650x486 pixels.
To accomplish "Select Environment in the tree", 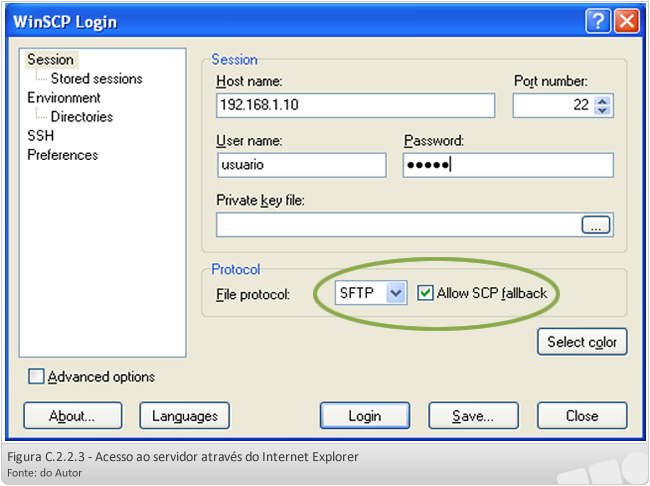I will pyautogui.click(x=64, y=98).
